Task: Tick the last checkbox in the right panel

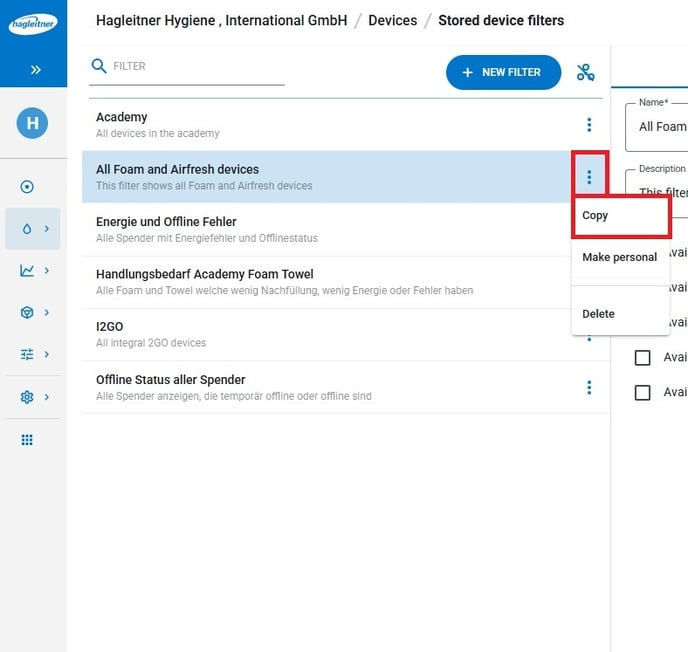Action: click(x=643, y=392)
